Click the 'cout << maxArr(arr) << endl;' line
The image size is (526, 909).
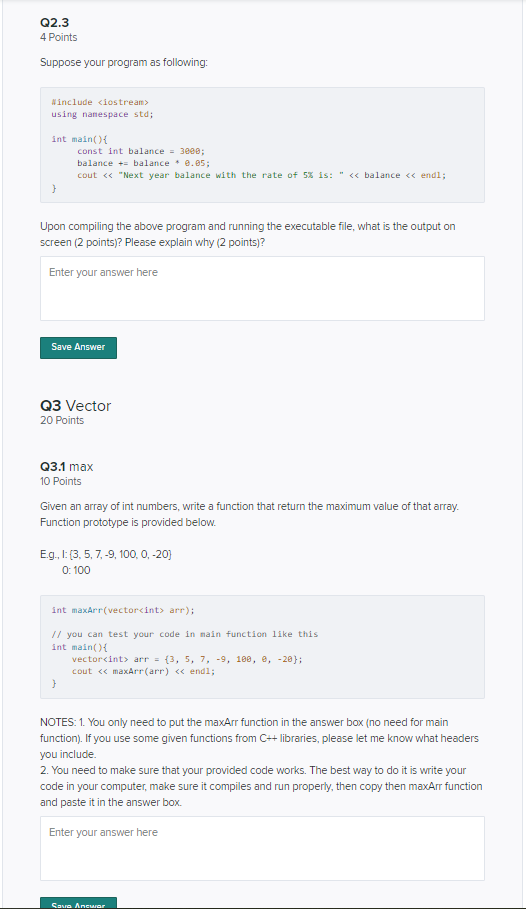pyautogui.click(x=143, y=671)
